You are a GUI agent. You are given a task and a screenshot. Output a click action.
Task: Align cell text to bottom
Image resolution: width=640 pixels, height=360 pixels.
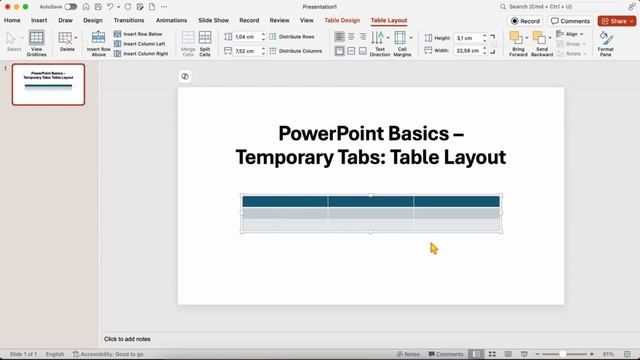[362, 51]
